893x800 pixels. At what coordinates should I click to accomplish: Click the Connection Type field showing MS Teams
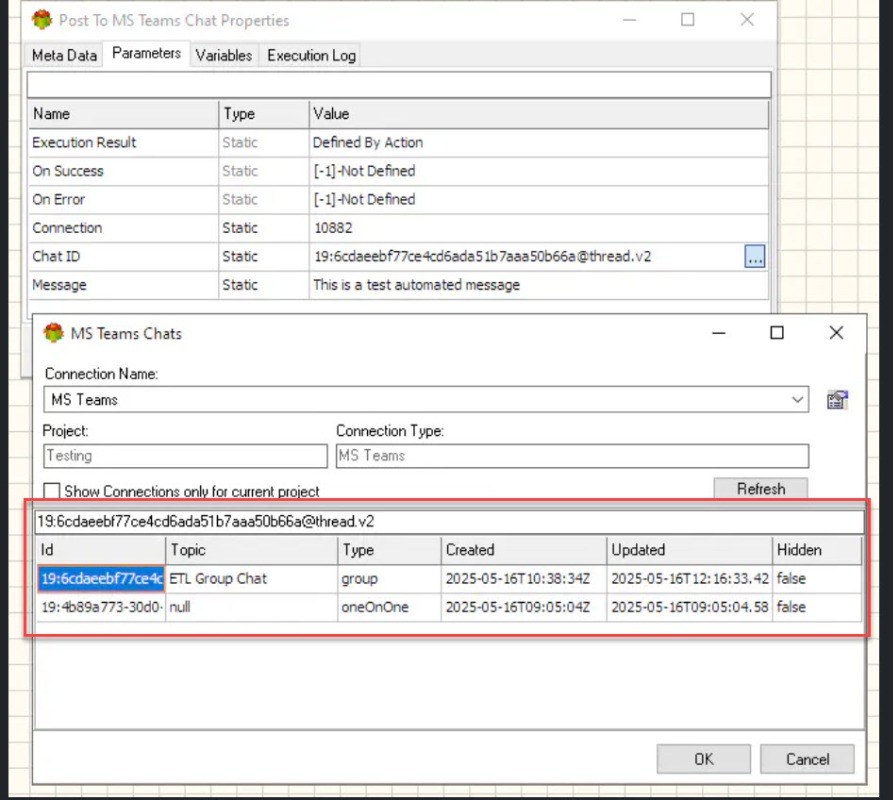tap(572, 456)
